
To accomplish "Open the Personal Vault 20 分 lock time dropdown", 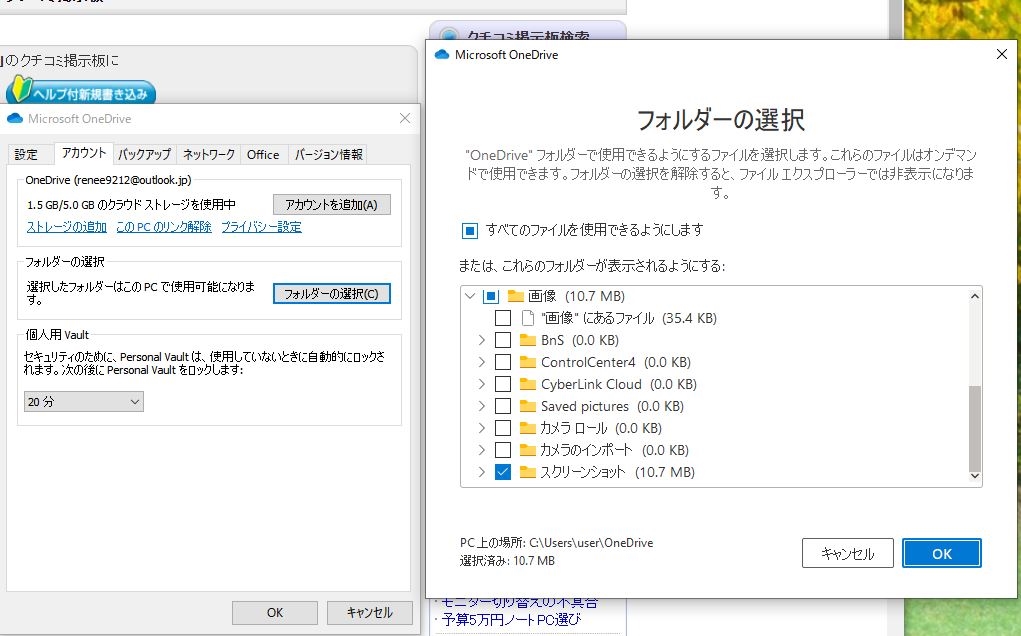I will click(x=83, y=402).
